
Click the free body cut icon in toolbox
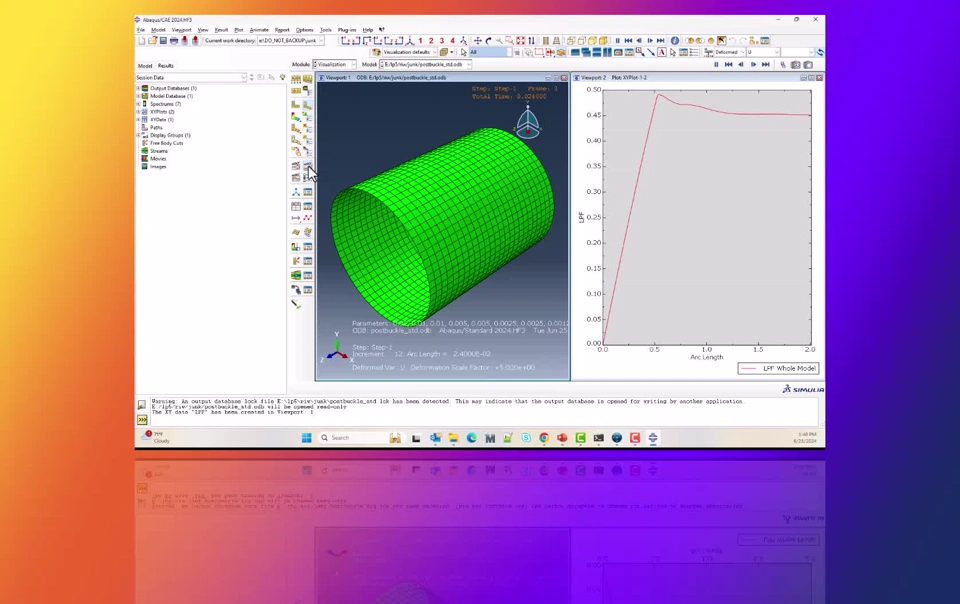pyautogui.click(x=296, y=261)
